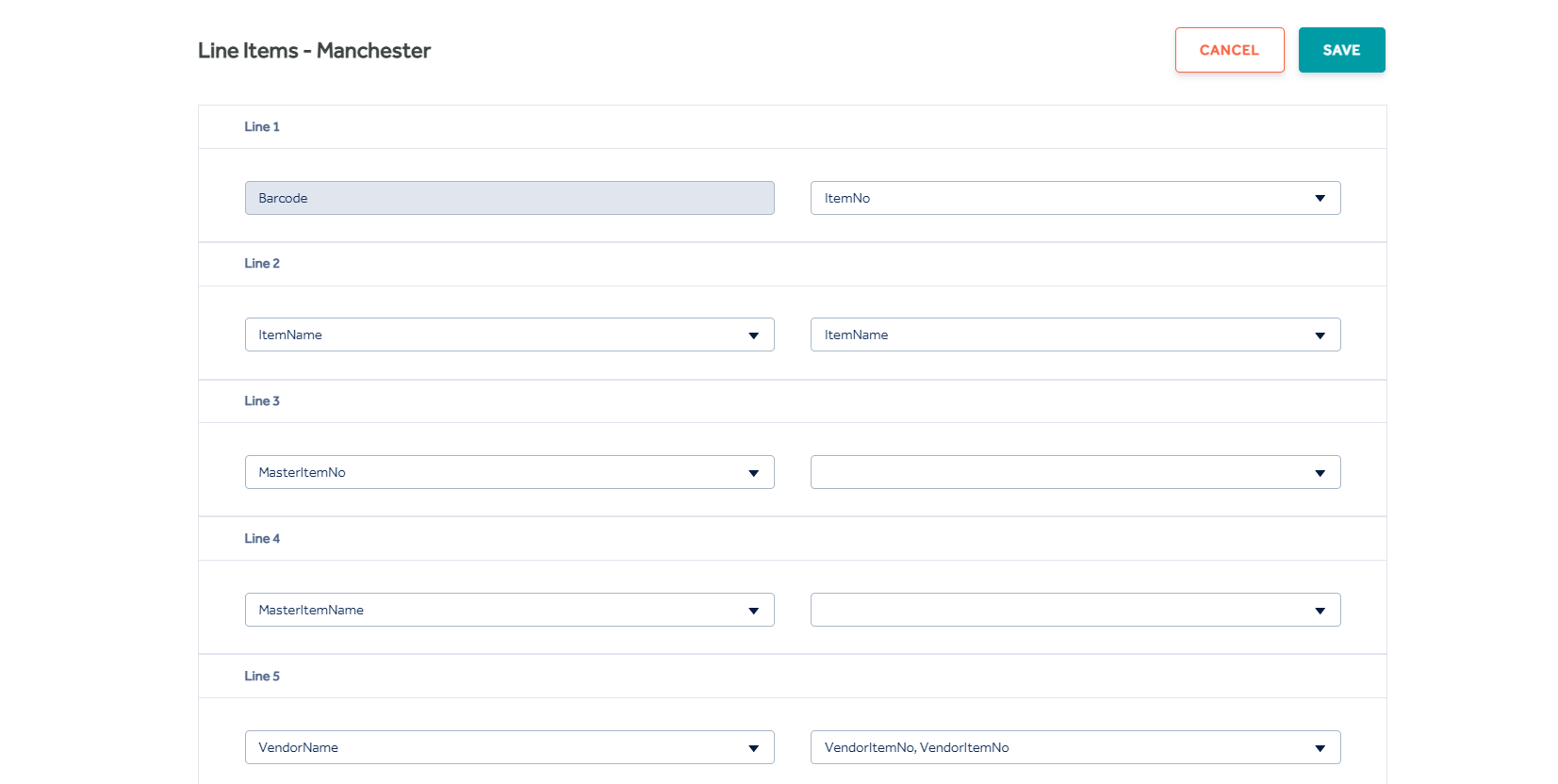Open the left ItemName dropdown in Line 2
This screenshot has width=1558, height=784.
pyautogui.click(x=510, y=335)
